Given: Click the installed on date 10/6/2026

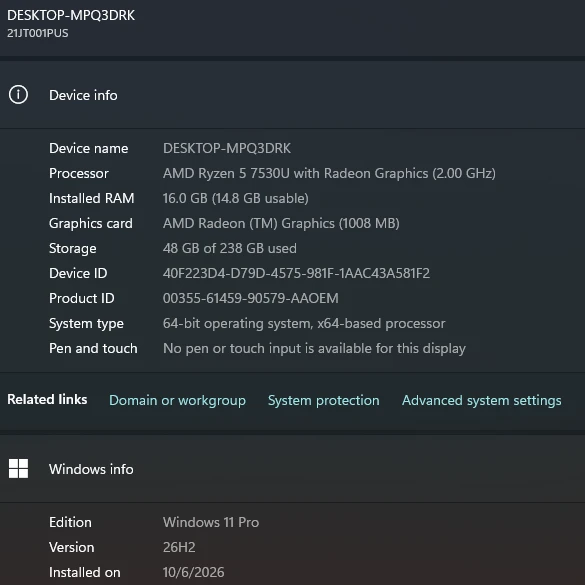Looking at the screenshot, I should tap(194, 572).
